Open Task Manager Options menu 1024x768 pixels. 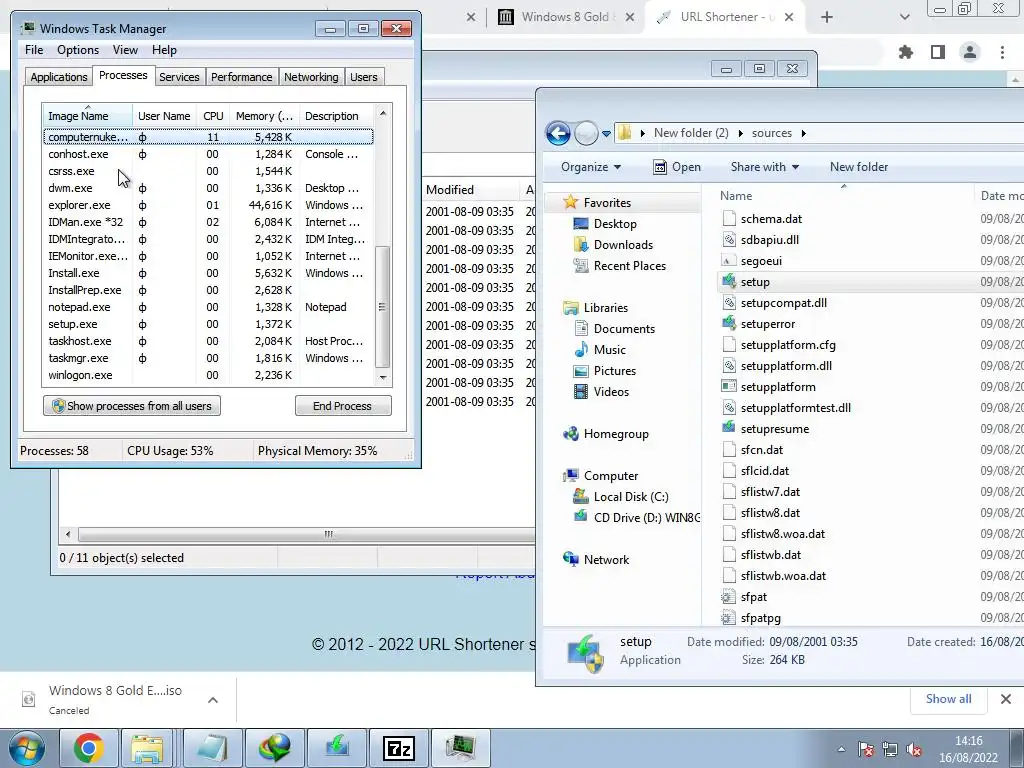78,50
